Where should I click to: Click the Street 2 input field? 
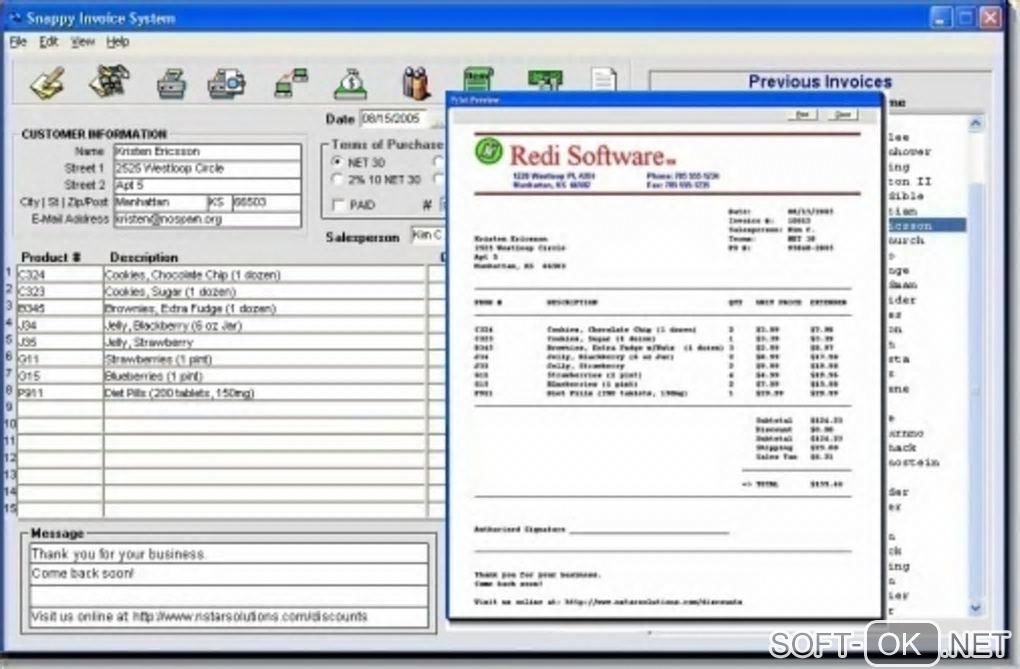(x=208, y=185)
